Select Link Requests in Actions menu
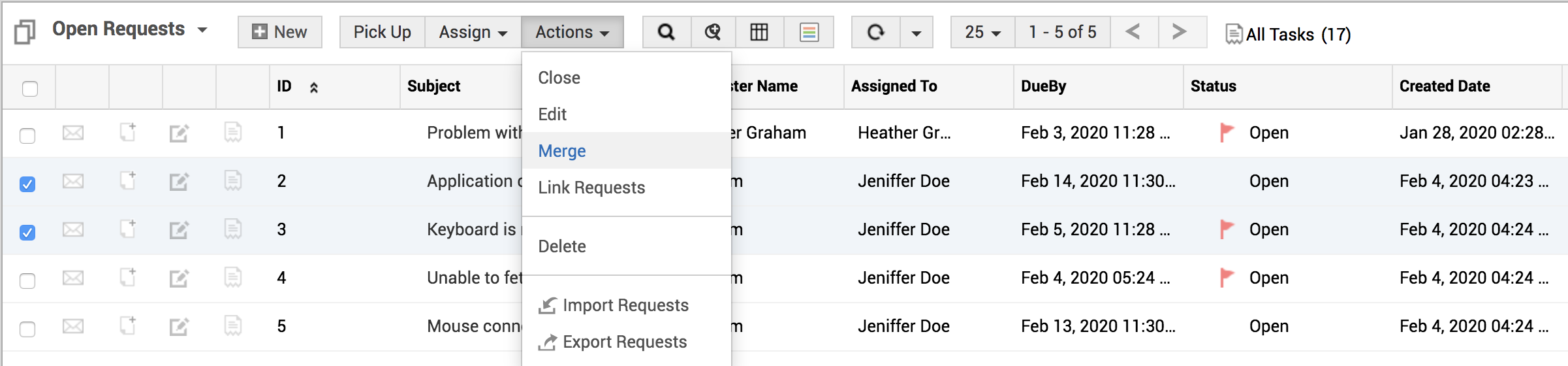 591,188
